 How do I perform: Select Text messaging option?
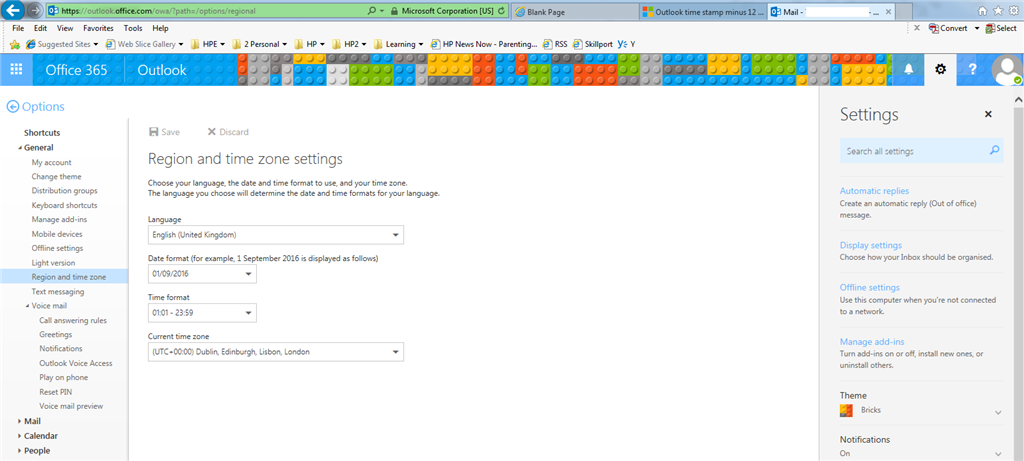[x=57, y=291]
